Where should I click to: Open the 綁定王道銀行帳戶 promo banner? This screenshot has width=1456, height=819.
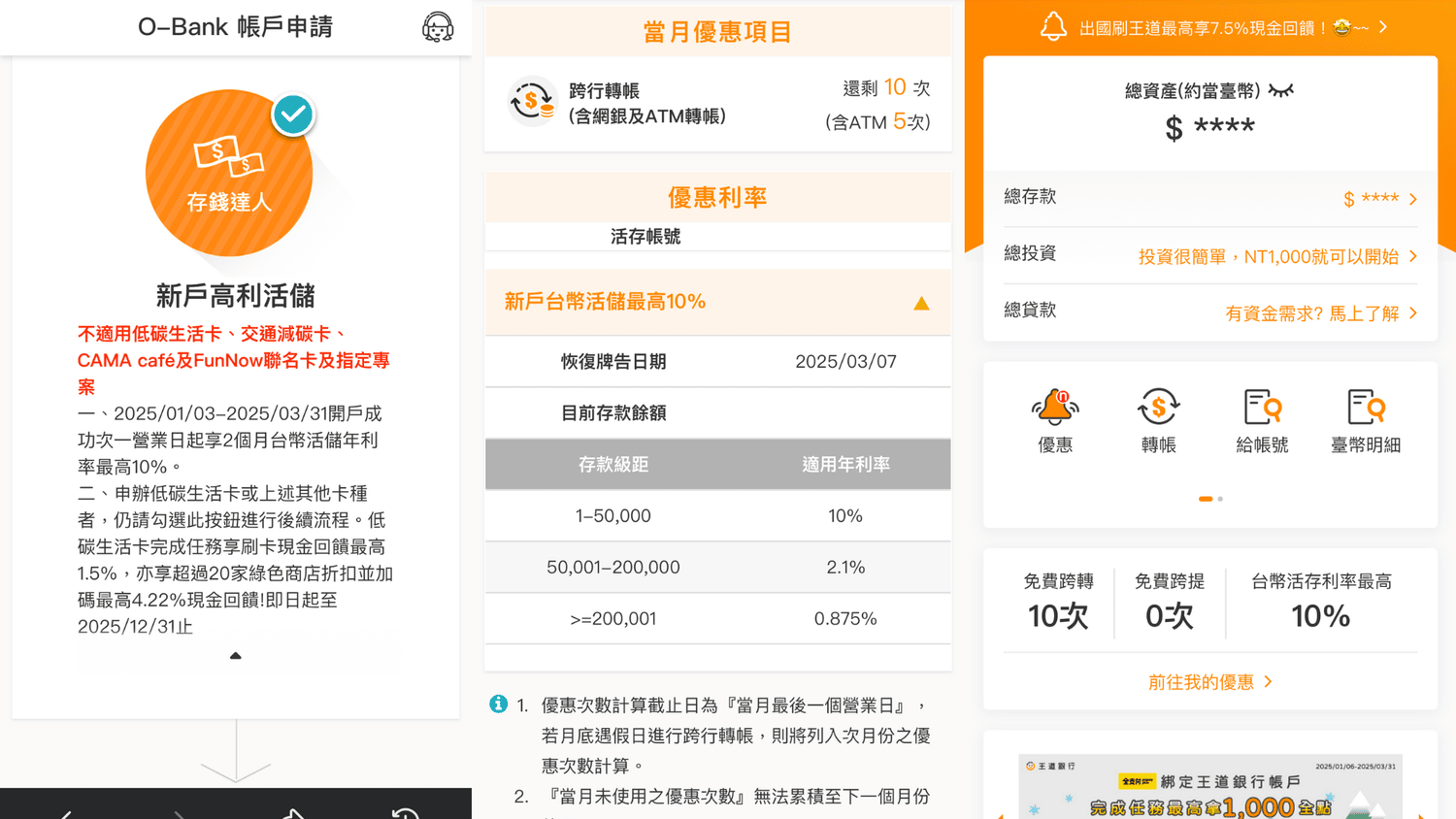tap(1210, 786)
